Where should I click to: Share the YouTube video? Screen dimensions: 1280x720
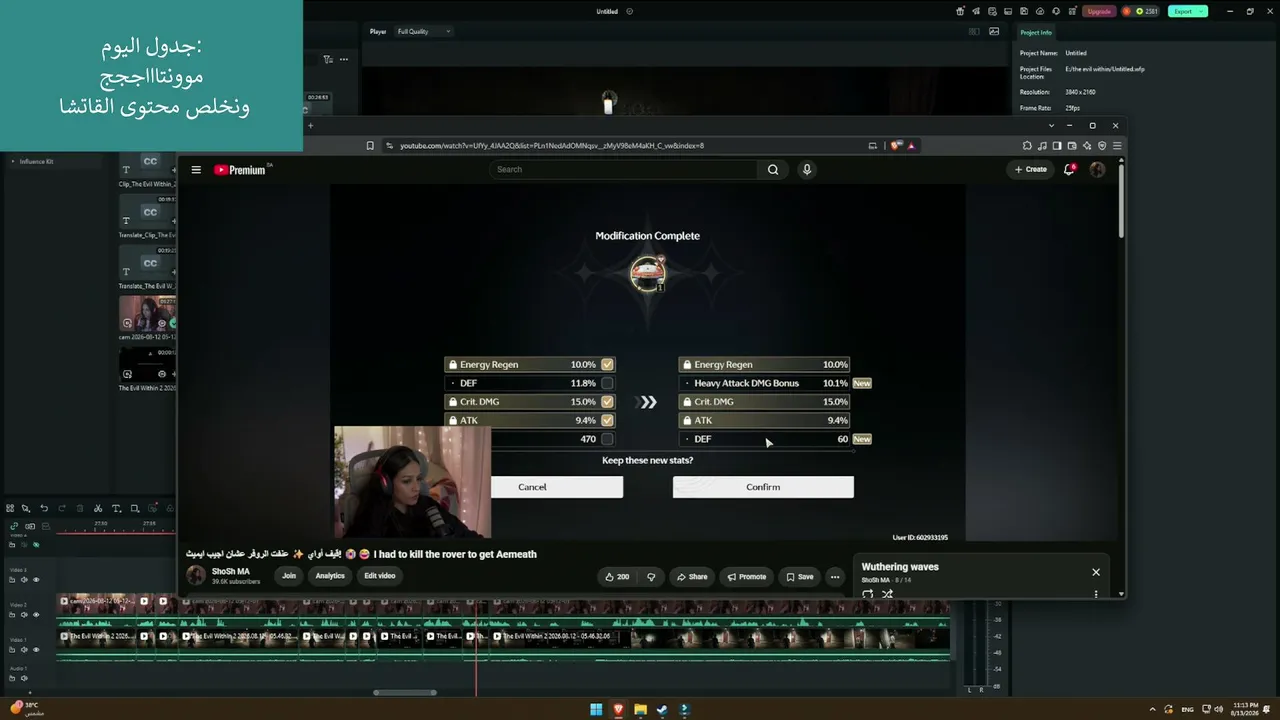point(692,577)
